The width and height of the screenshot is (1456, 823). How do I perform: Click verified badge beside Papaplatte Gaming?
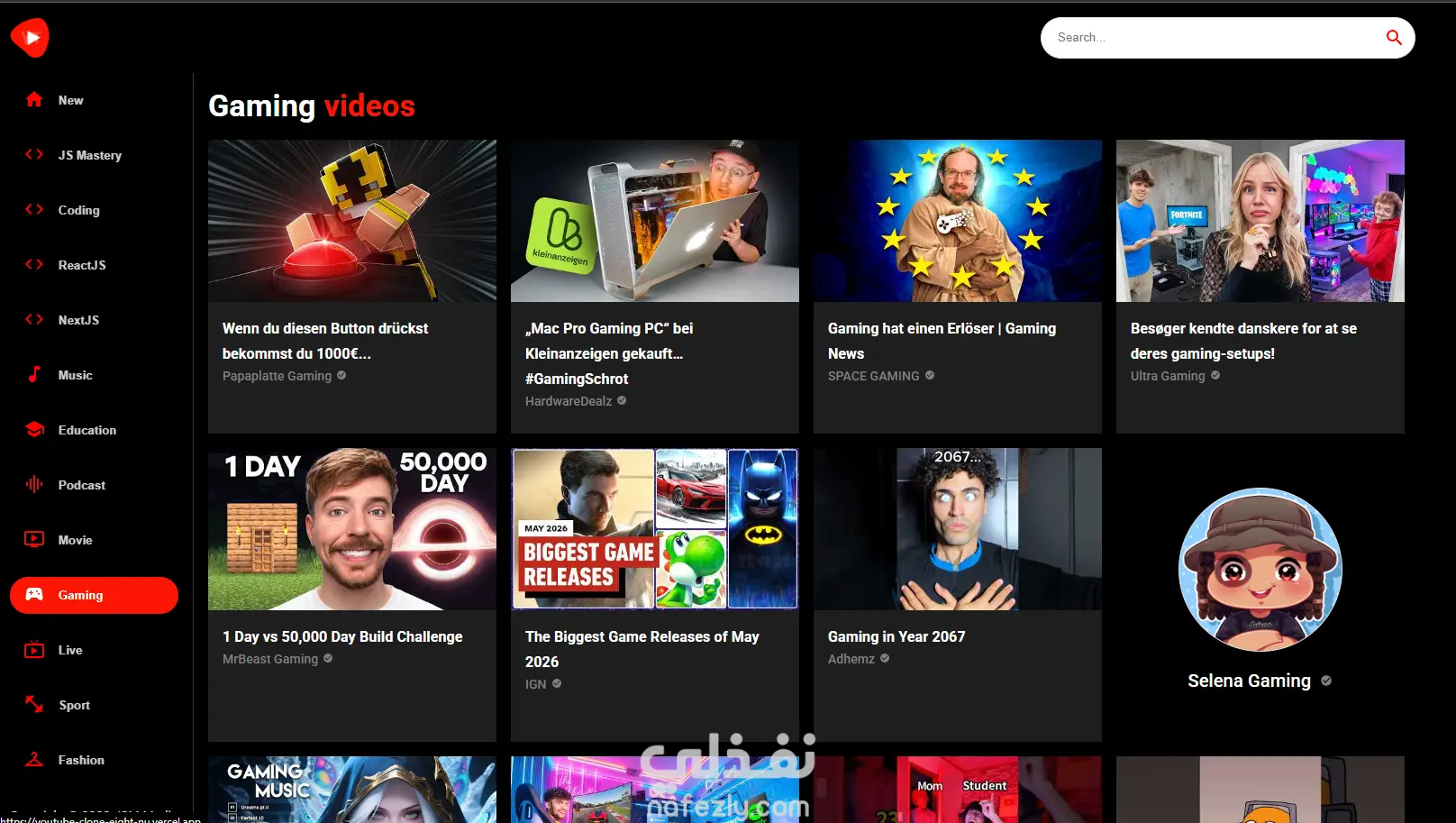point(341,376)
